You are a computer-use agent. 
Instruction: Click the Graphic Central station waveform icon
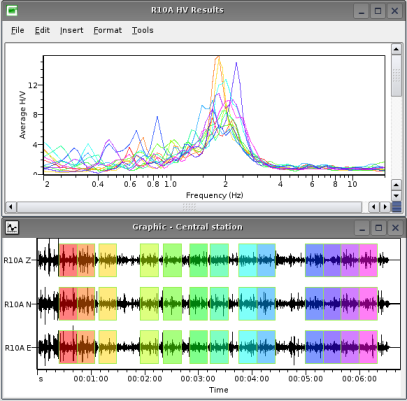coord(12,228)
